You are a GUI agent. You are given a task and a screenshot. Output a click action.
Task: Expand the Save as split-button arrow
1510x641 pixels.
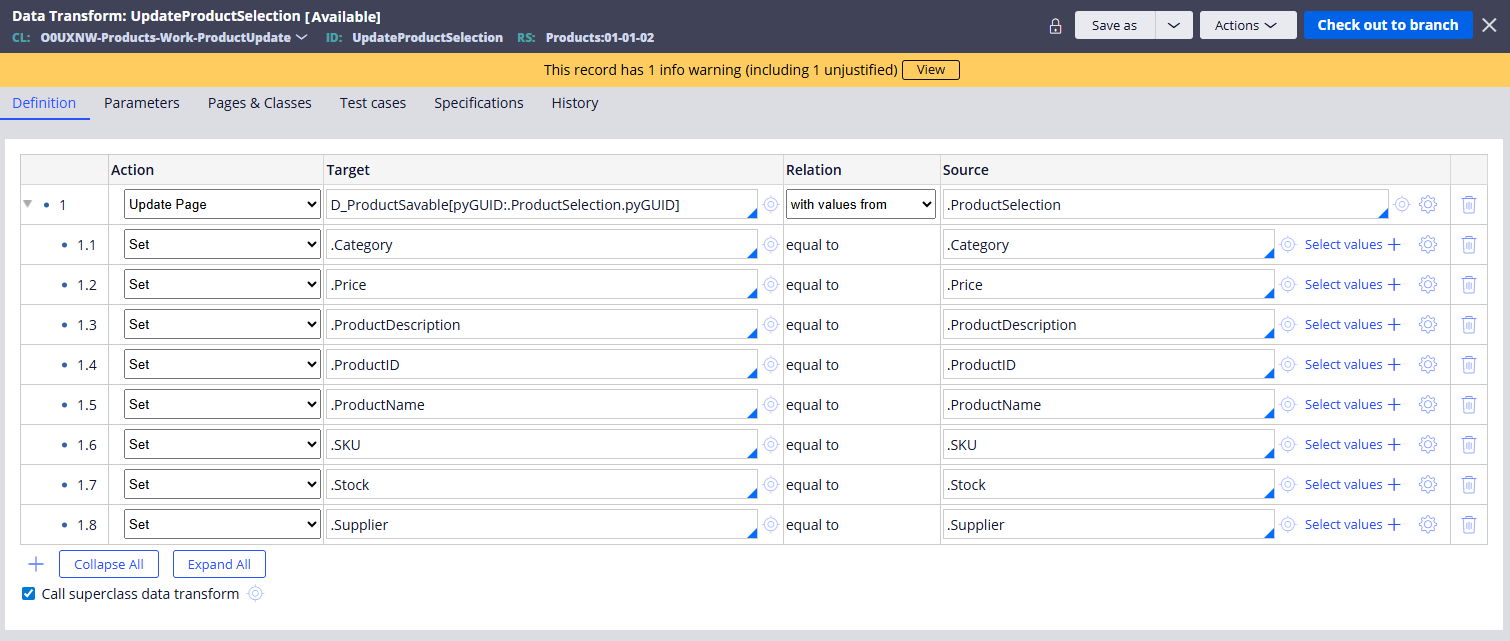[x=1174, y=26]
